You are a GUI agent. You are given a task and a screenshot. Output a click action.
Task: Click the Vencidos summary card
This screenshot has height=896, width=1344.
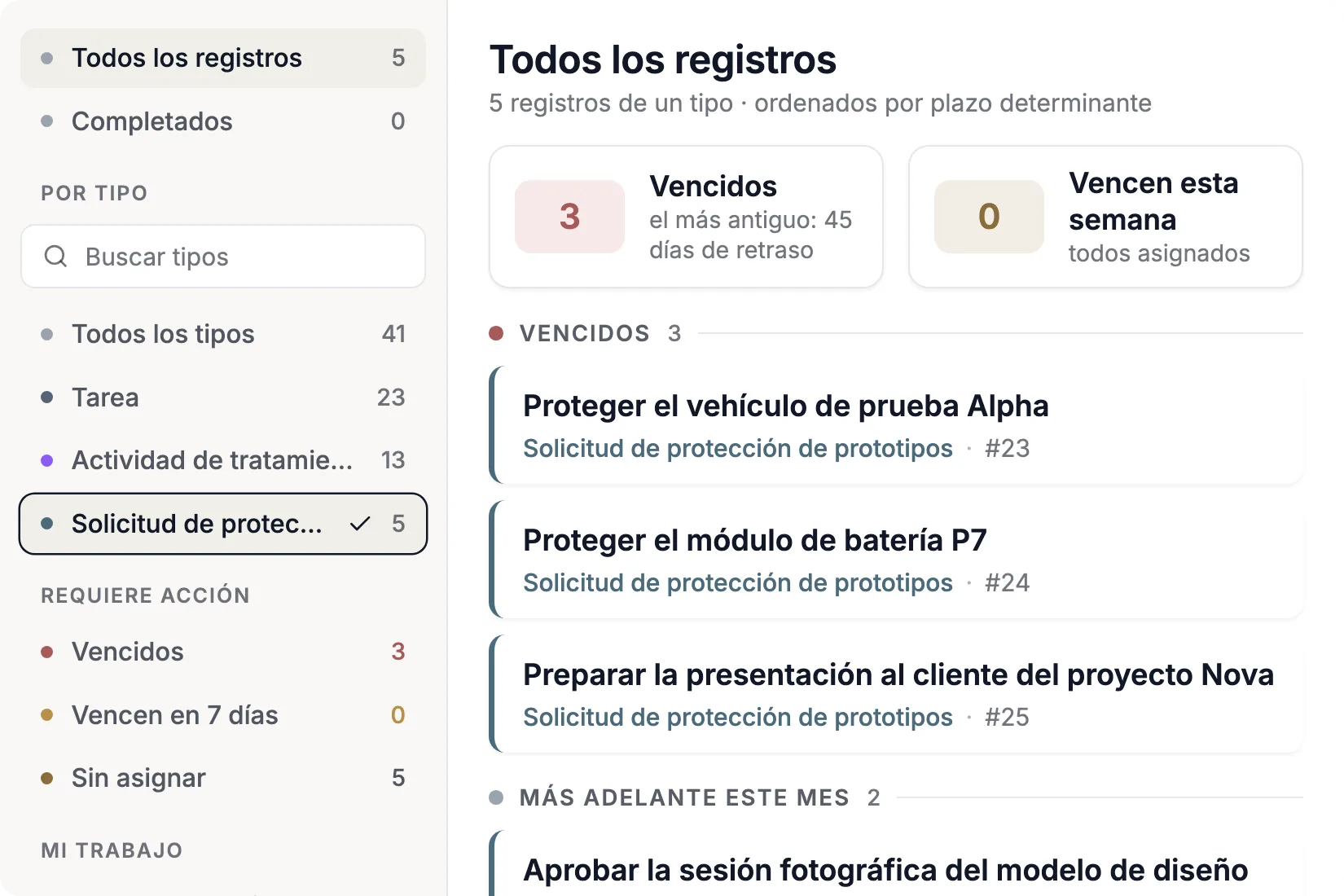(x=686, y=217)
